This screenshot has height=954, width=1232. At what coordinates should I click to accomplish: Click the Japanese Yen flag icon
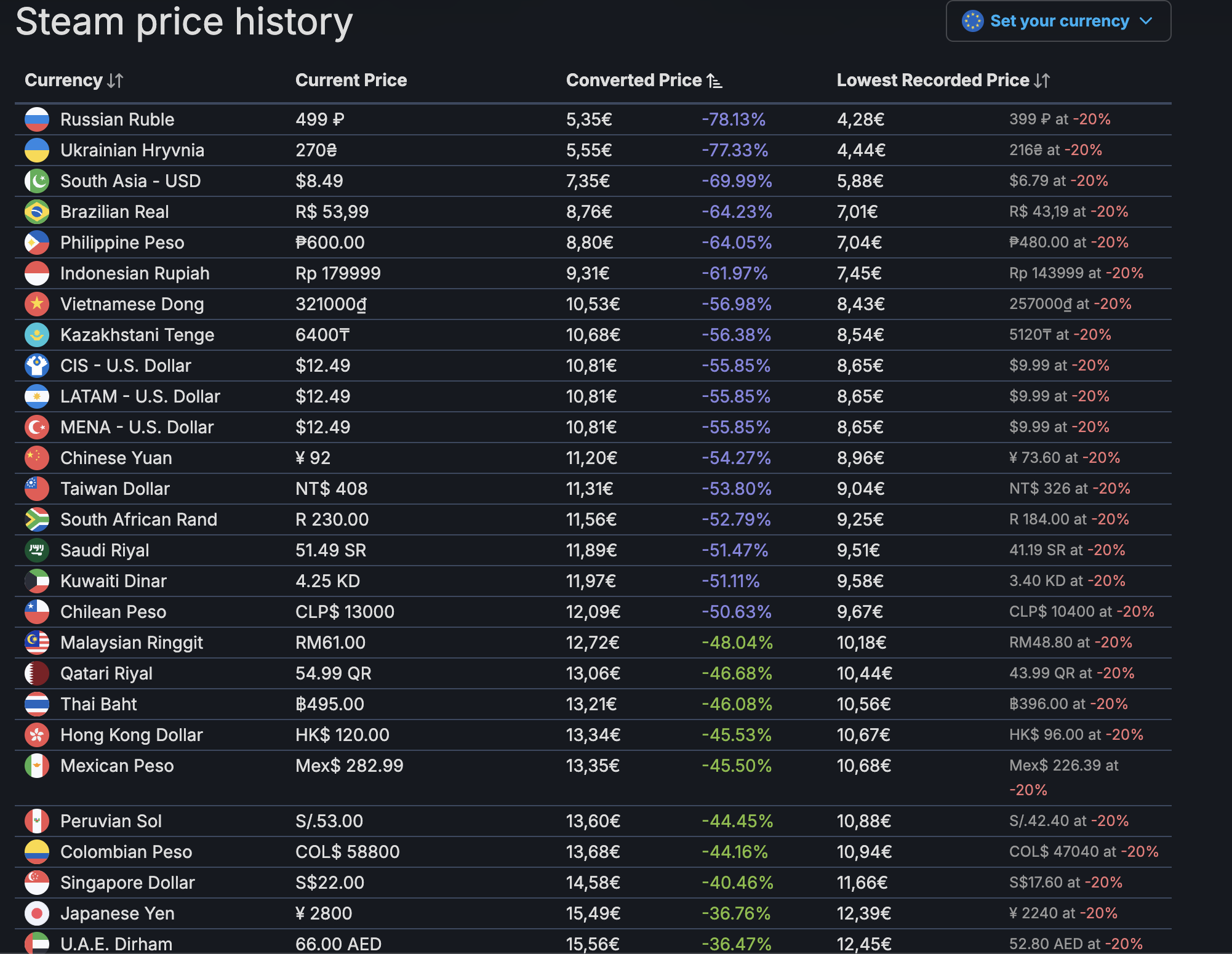click(x=37, y=913)
